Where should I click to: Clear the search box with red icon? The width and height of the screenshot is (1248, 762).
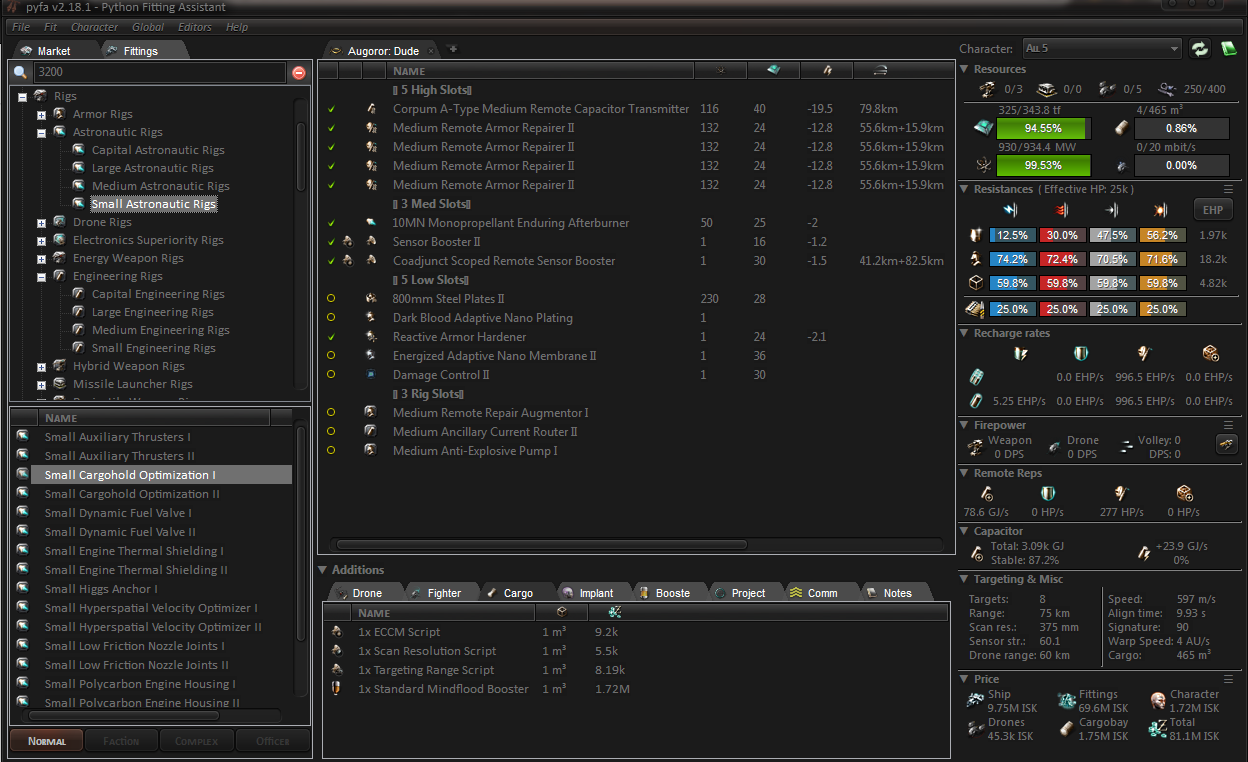[x=298, y=72]
